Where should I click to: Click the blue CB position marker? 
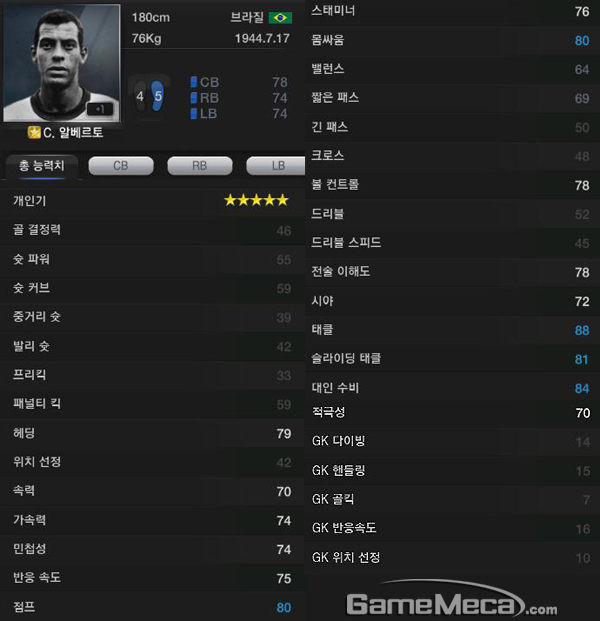(194, 82)
